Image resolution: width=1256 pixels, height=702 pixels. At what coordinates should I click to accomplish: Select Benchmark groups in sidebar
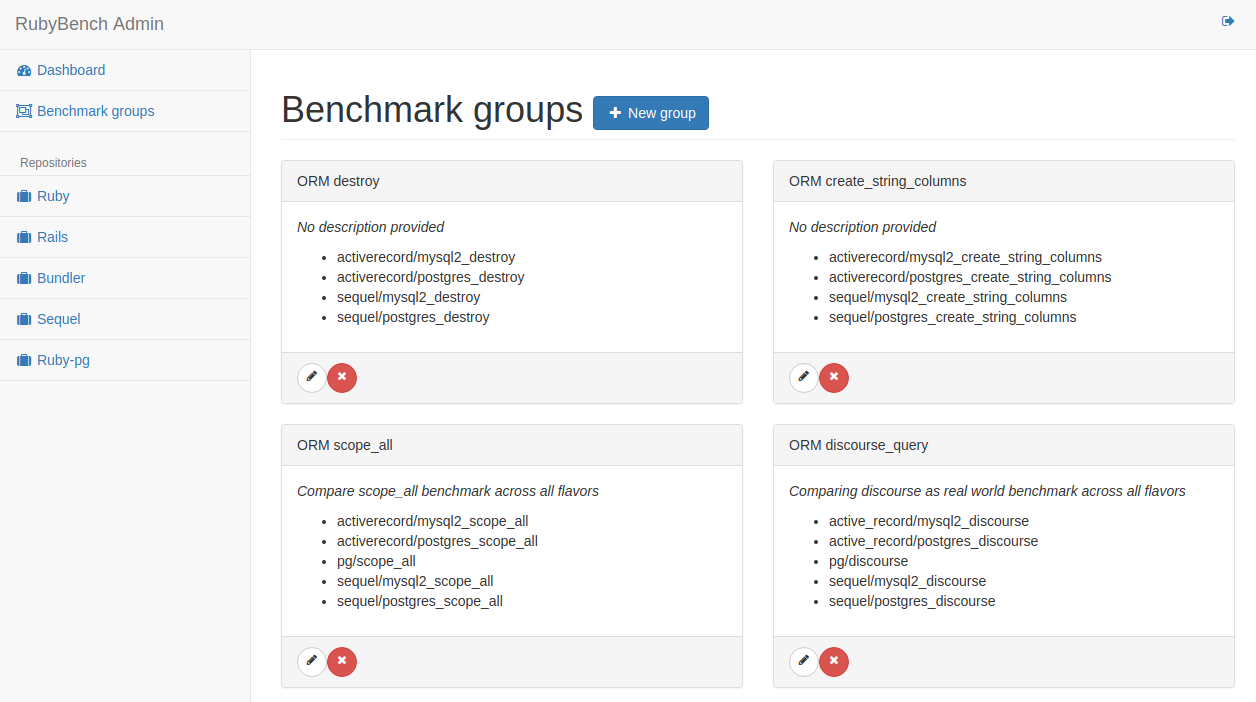95,111
